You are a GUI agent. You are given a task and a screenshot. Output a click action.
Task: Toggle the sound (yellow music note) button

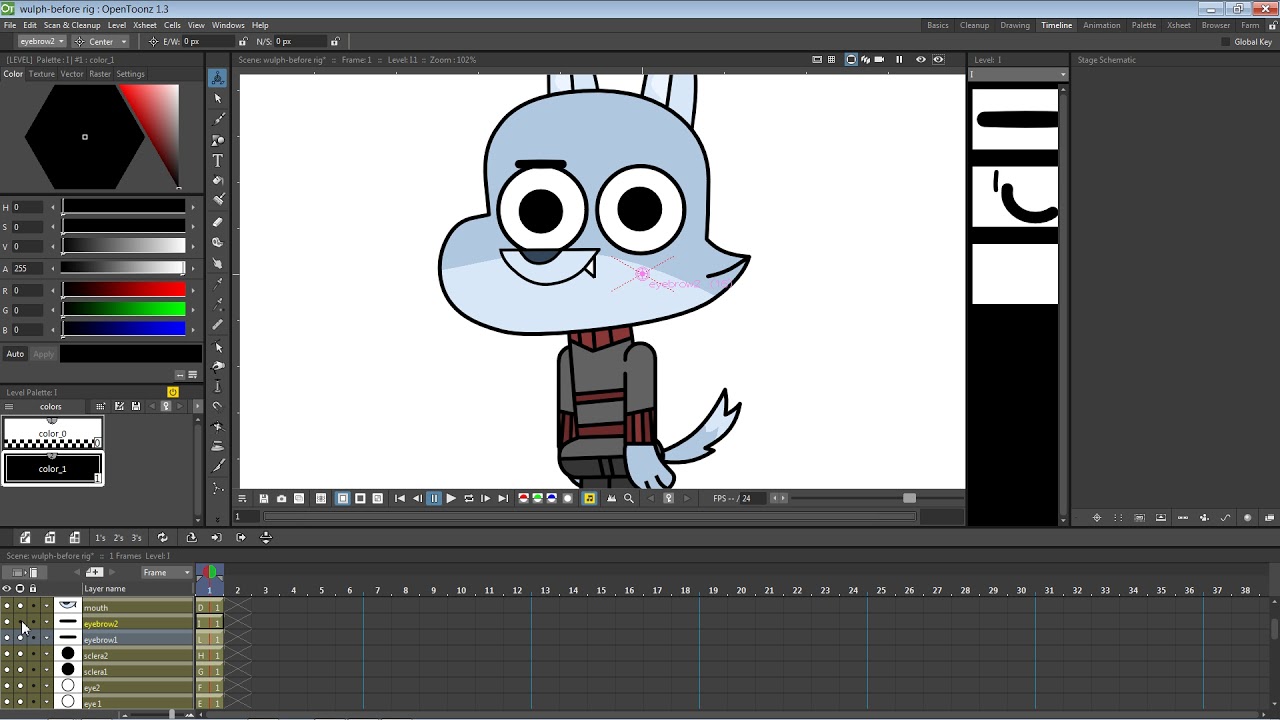(x=589, y=498)
